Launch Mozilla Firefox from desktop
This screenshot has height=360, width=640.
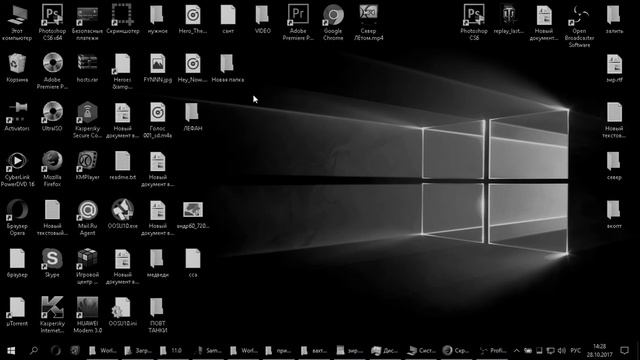(52, 169)
